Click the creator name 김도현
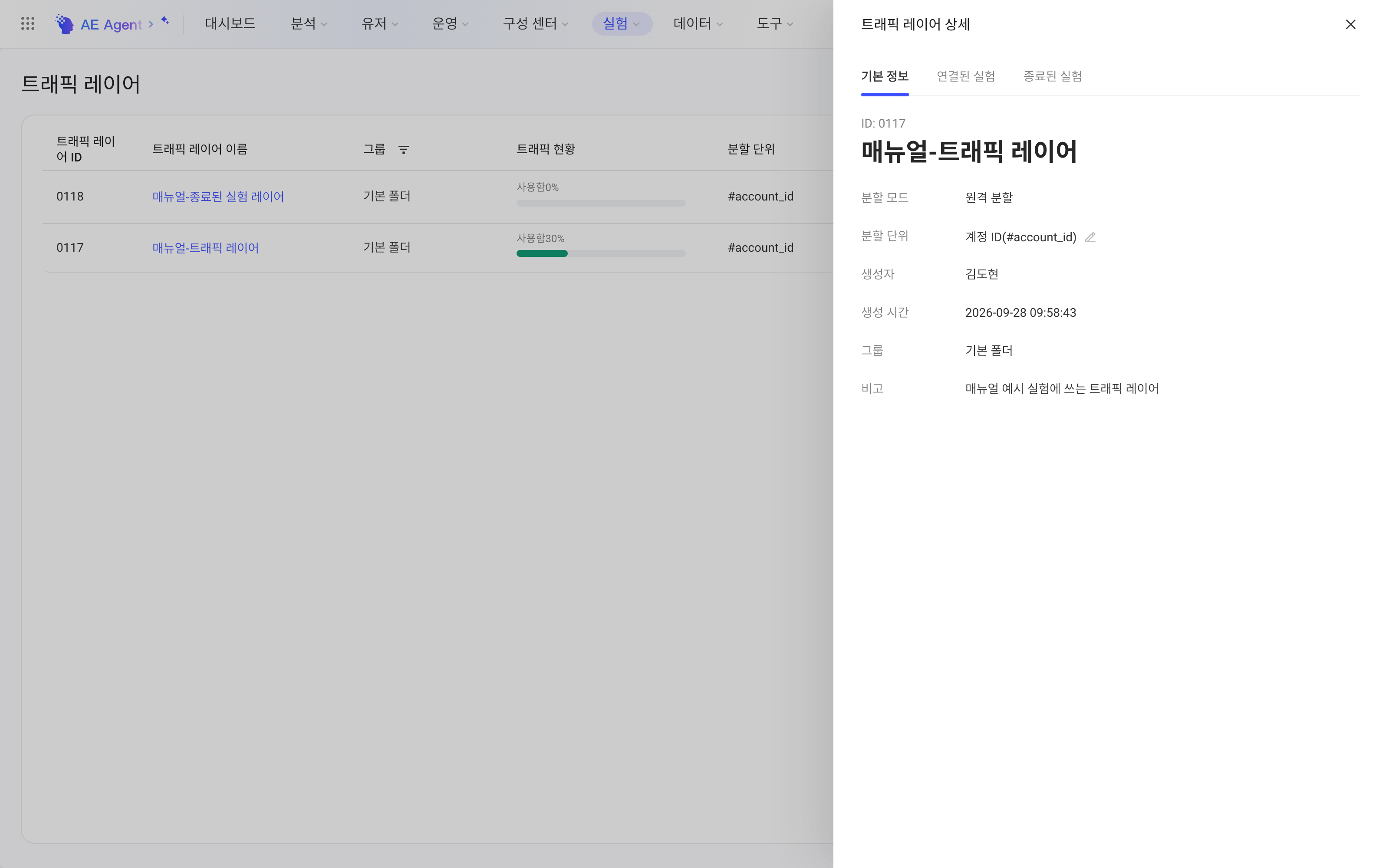 [x=981, y=274]
